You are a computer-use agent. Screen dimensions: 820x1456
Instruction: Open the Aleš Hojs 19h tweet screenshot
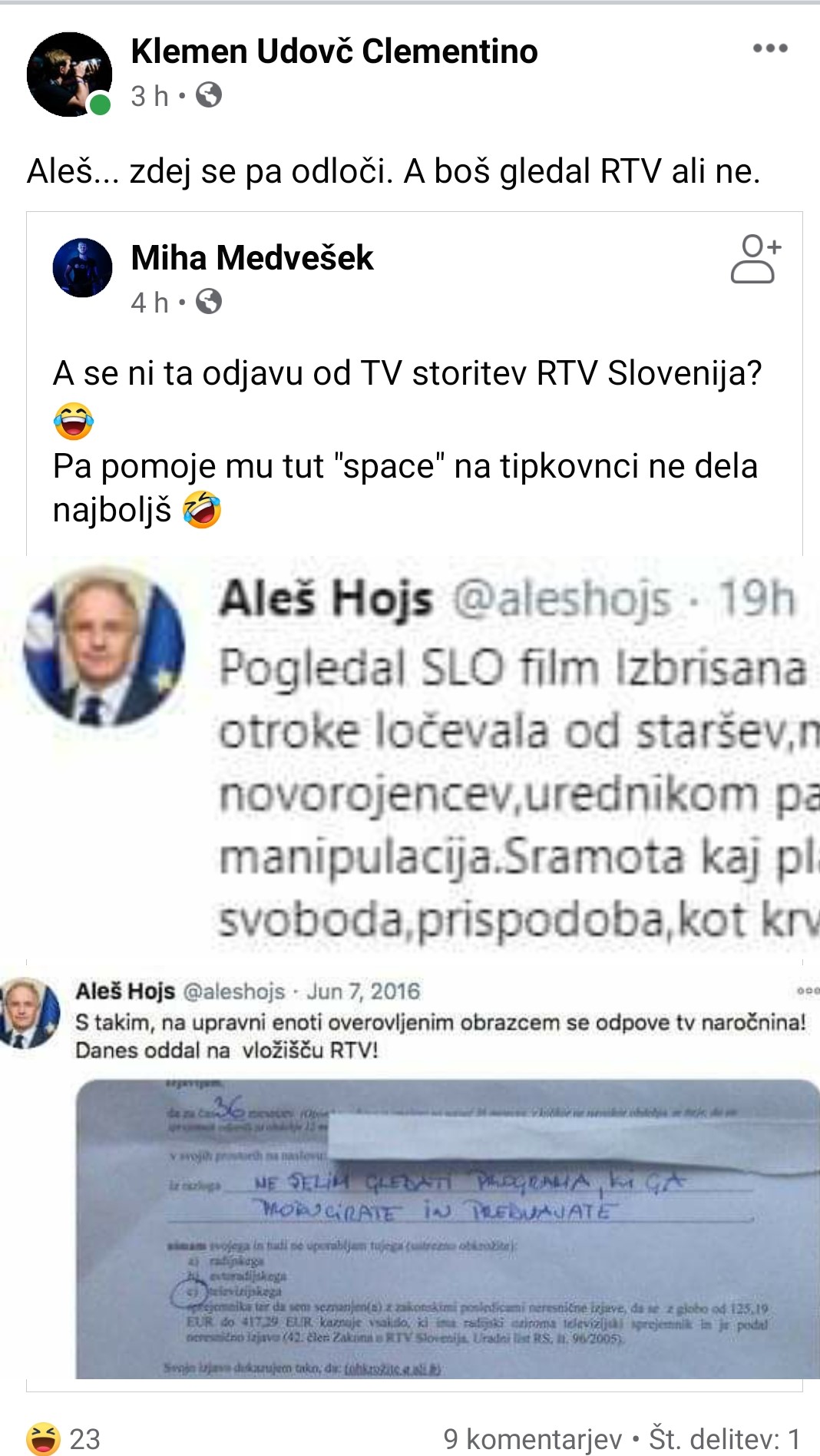coord(410,756)
